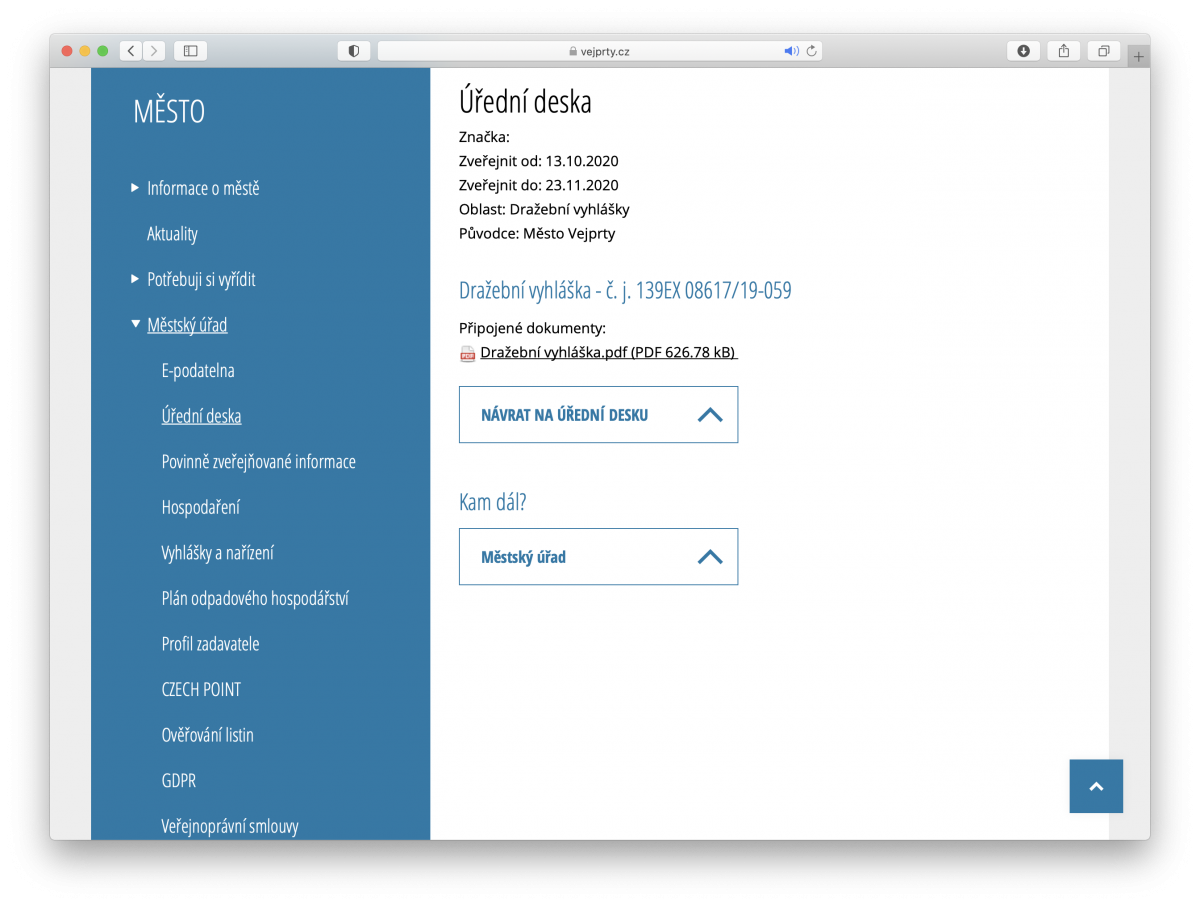Open a new tab with plus button

(1138, 57)
